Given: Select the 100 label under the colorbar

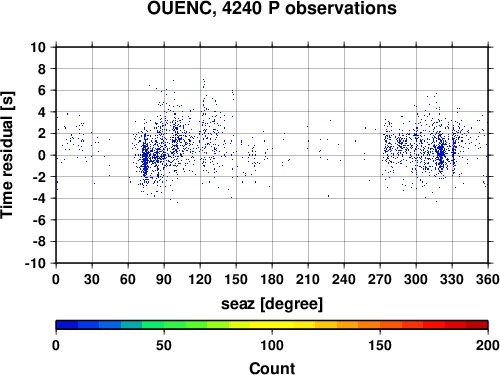Looking at the screenshot, I should point(272,345).
